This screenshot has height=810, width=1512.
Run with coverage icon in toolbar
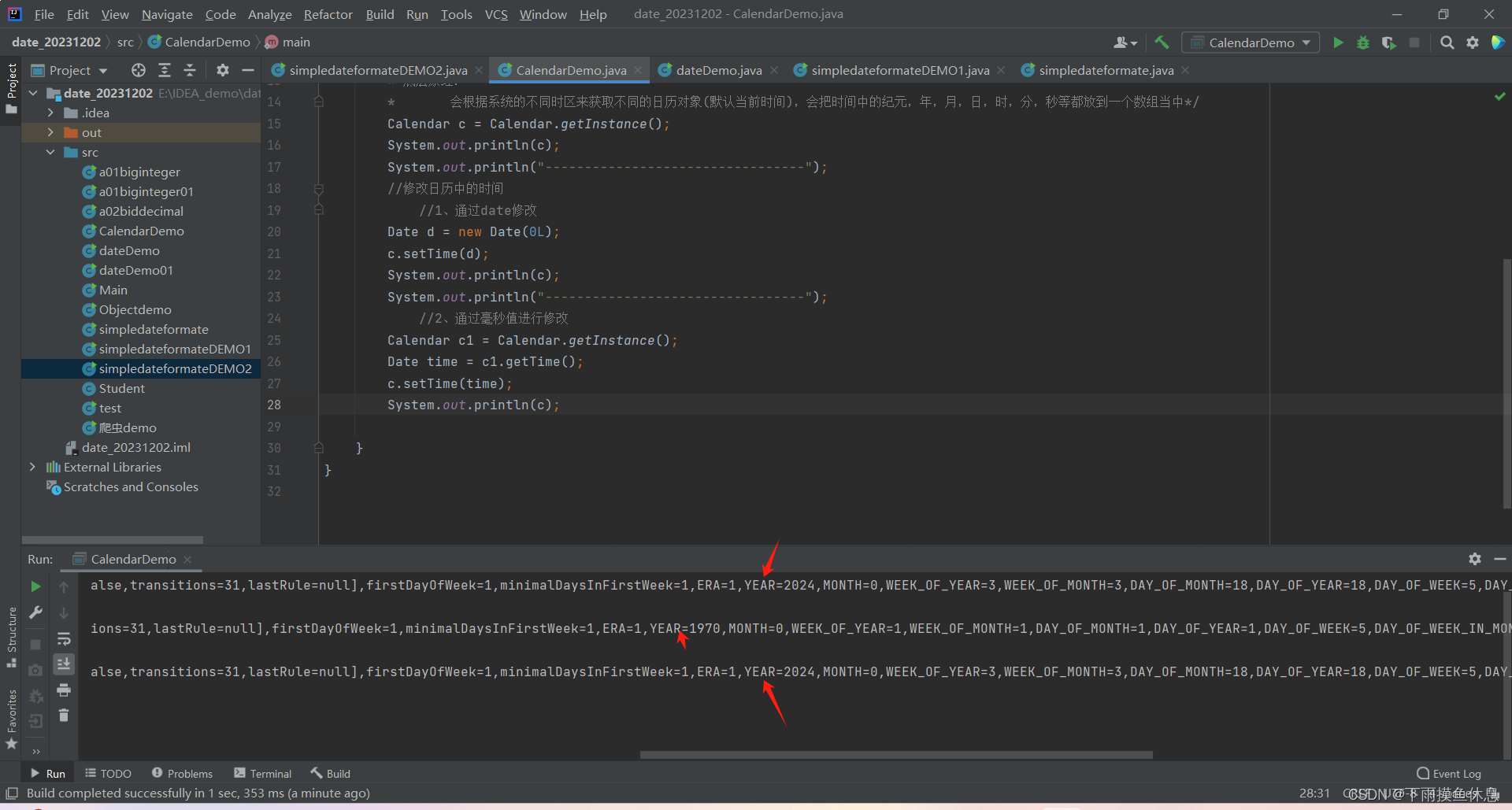tap(1388, 43)
